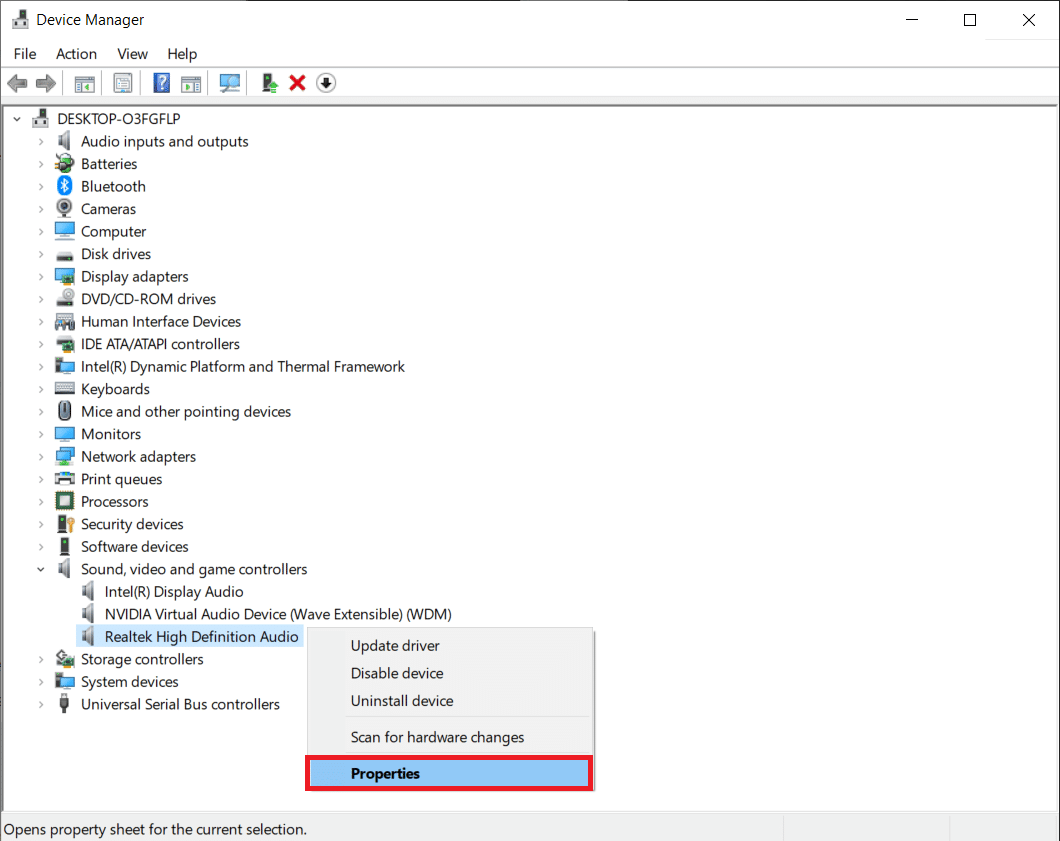
Task: Click the Keyboards category icon
Action: click(x=65, y=388)
